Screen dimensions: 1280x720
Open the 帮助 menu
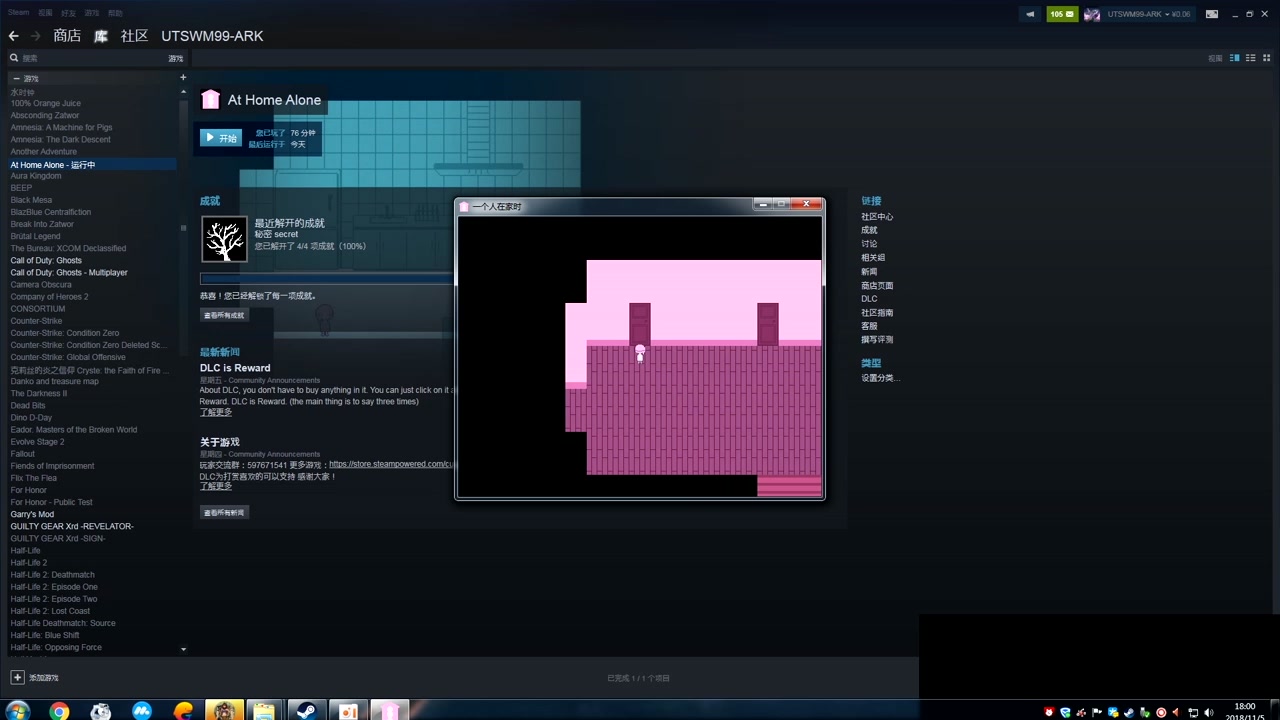click(115, 13)
